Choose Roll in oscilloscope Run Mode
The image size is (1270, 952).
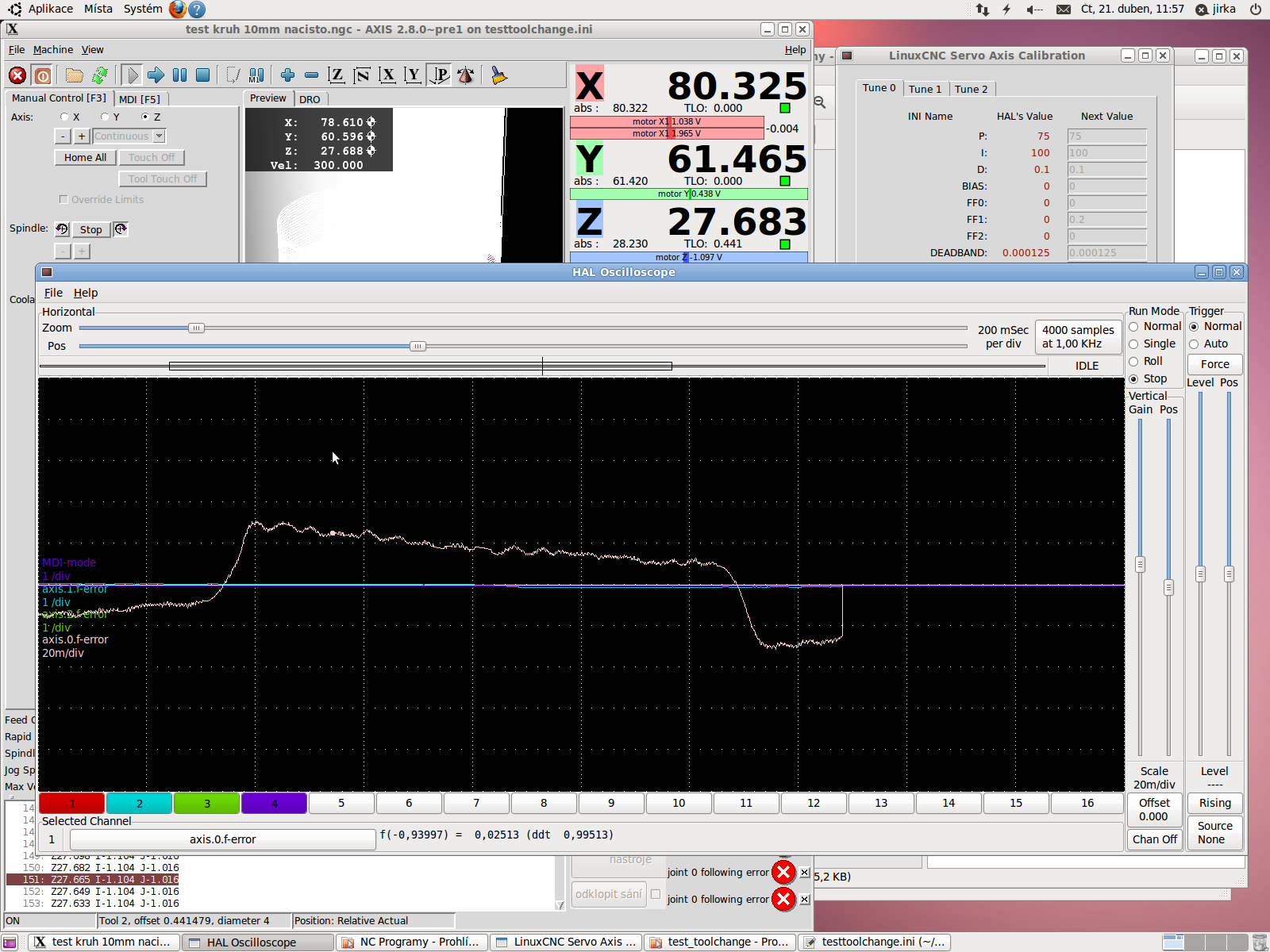point(1134,362)
